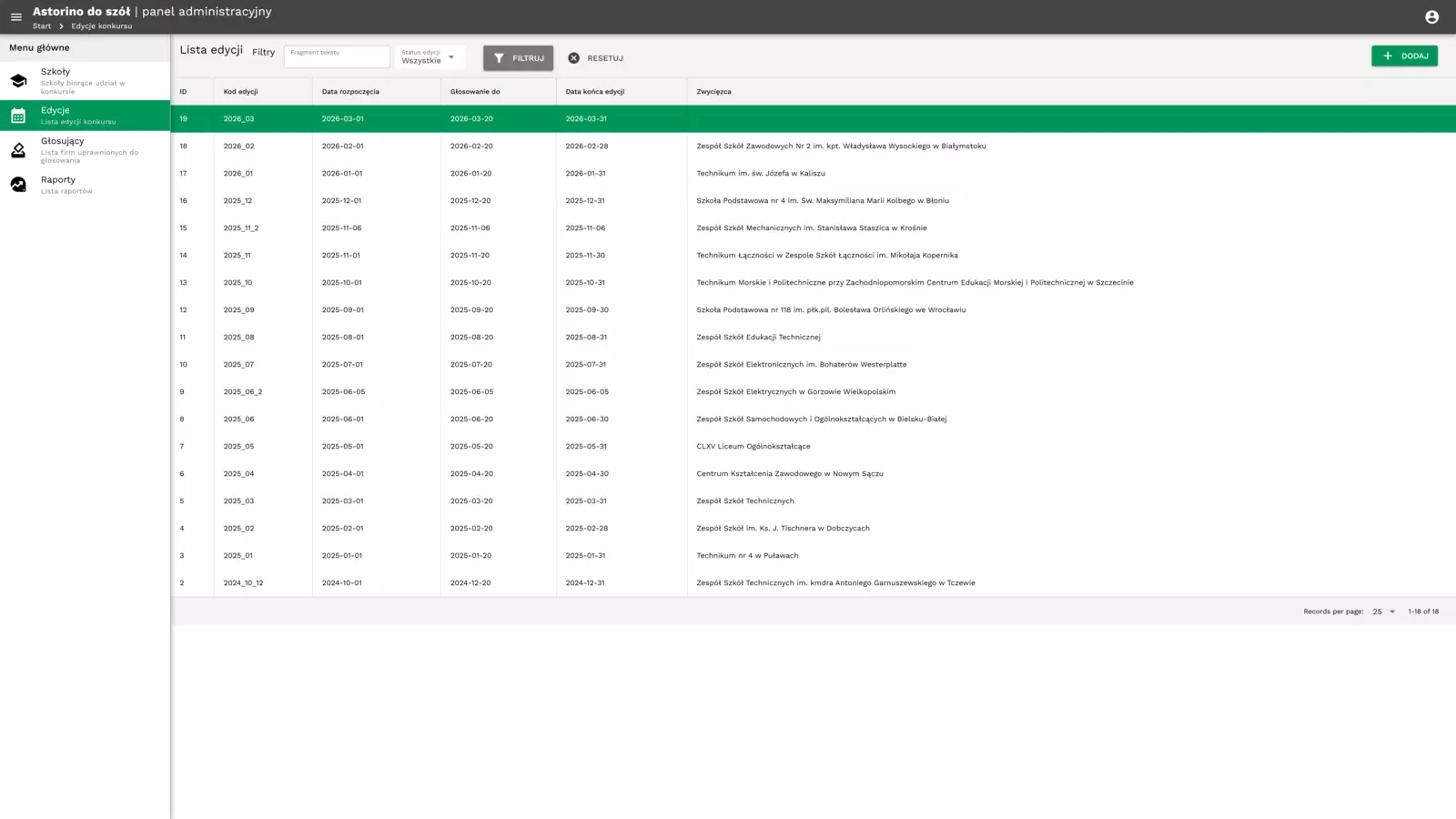Click the X circle icon beside RESETUJ

[x=573, y=57]
